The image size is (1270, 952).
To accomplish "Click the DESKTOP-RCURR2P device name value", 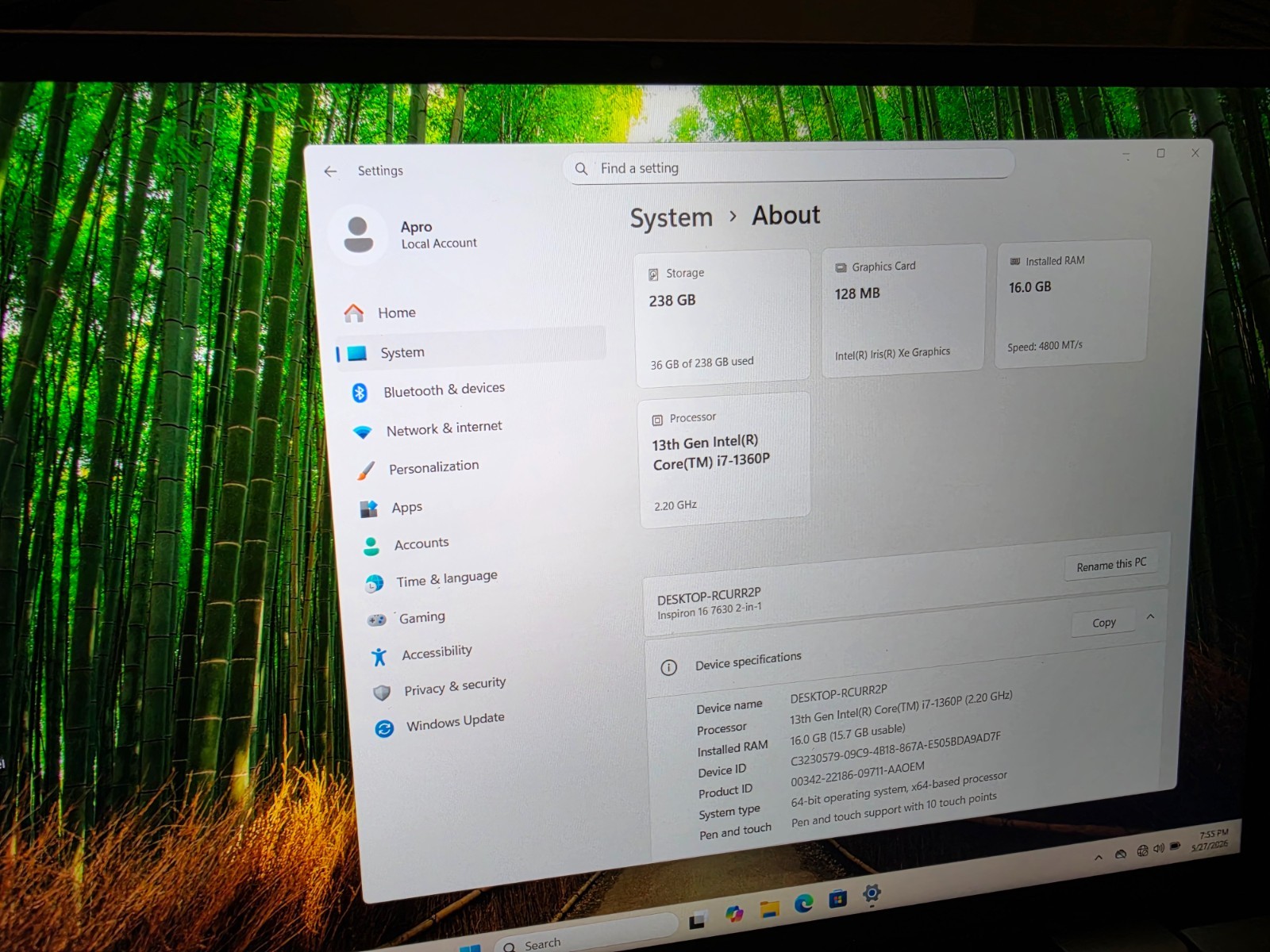I will pyautogui.click(x=838, y=693).
